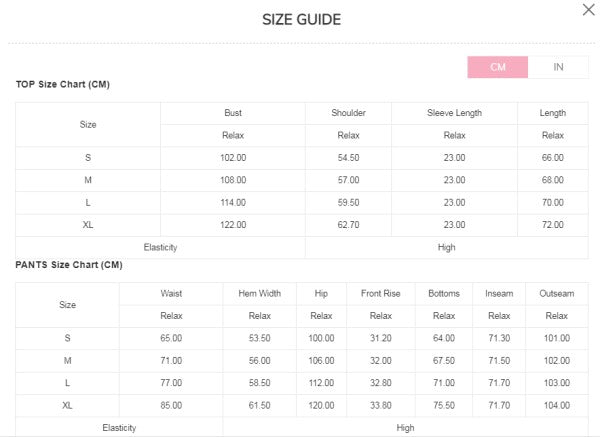Screen dimensions: 600x437
Task: Select the Front Rise column header
Action: pyautogui.click(x=380, y=294)
